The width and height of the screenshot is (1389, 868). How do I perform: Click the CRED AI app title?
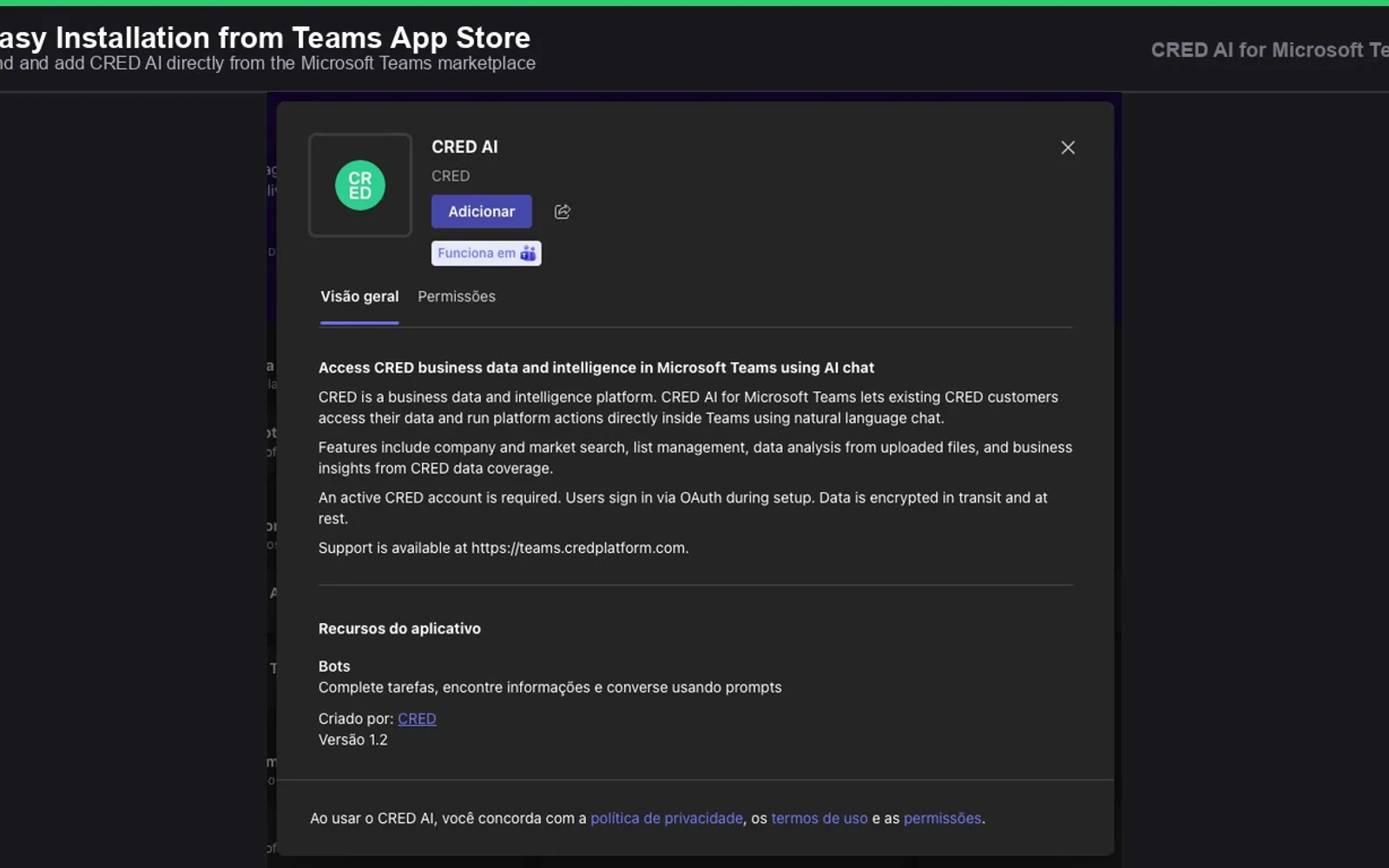click(x=465, y=147)
